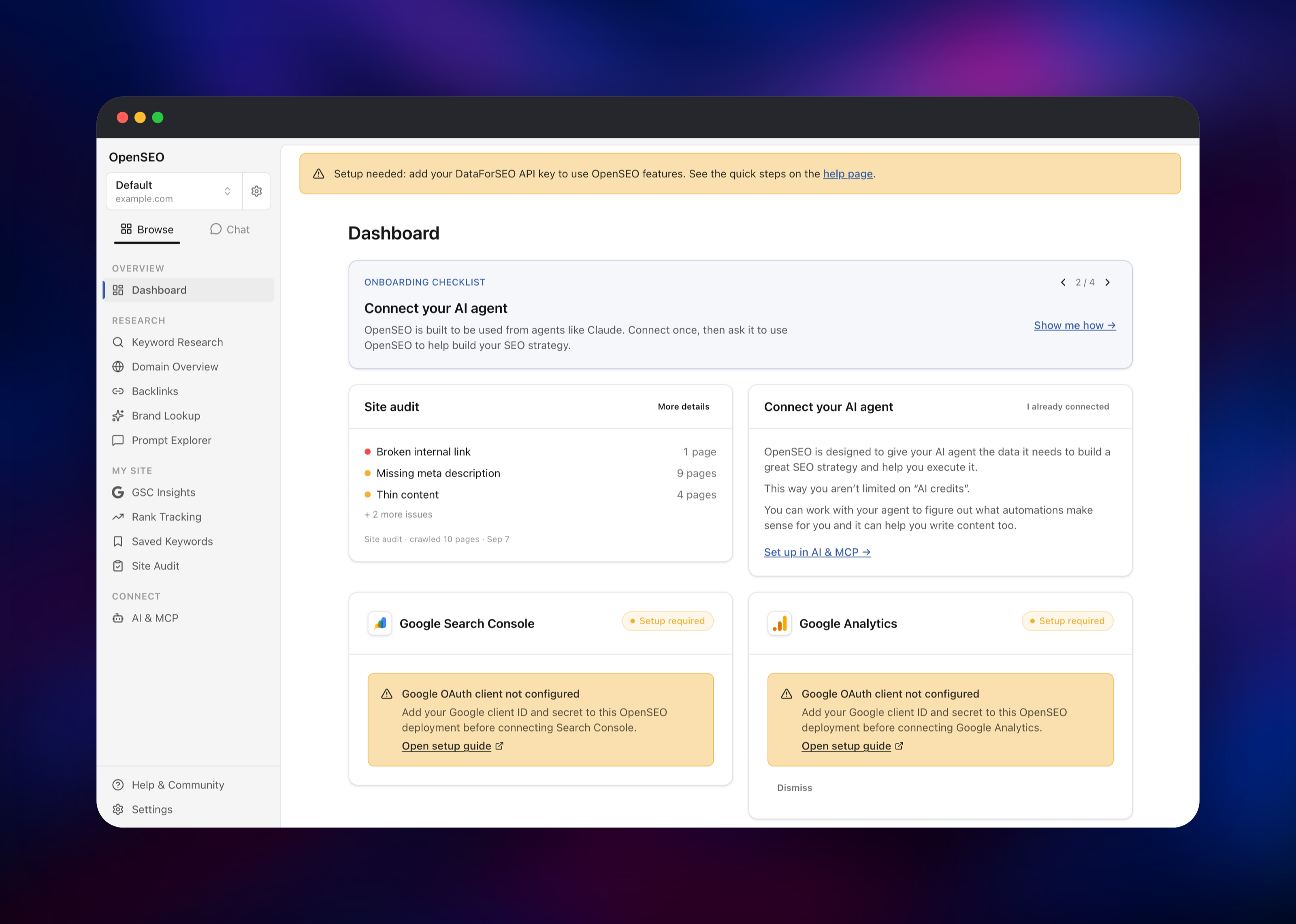Click Setup required badge for Search Console
The height and width of the screenshot is (924, 1296).
667,621
